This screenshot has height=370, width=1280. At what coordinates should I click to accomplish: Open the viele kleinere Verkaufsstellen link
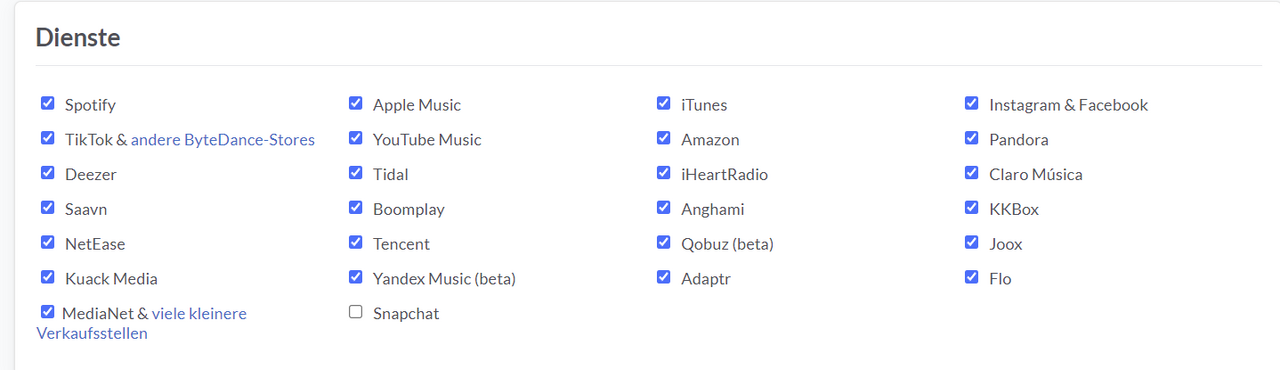[141, 323]
